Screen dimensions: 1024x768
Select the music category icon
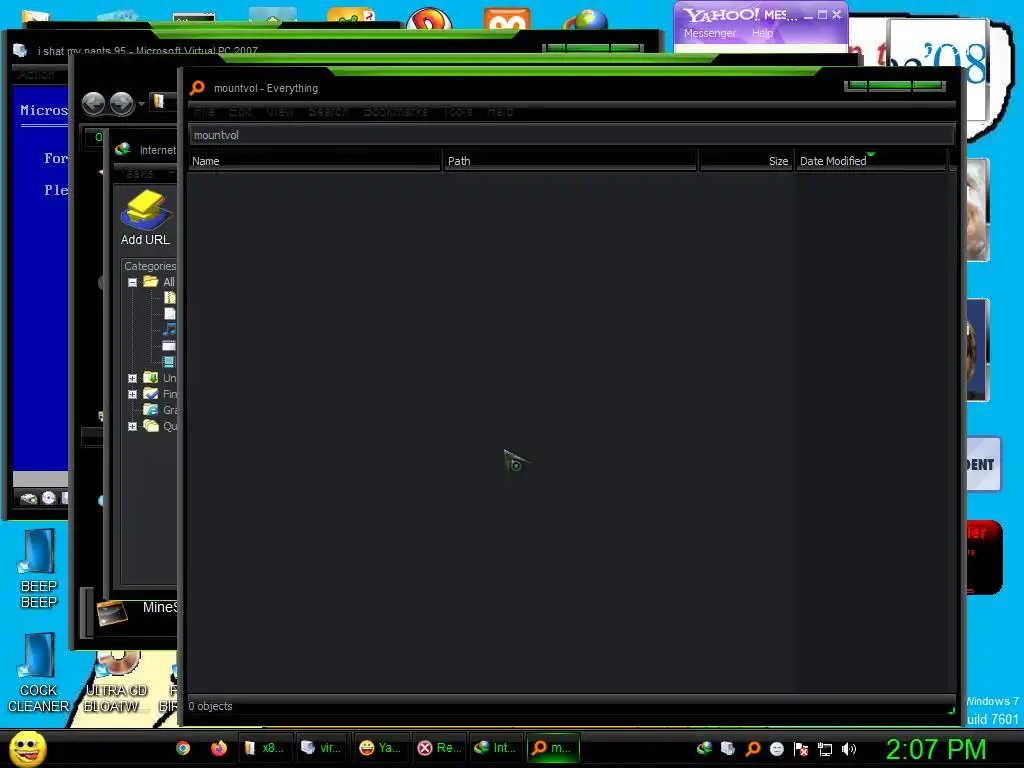pos(170,329)
